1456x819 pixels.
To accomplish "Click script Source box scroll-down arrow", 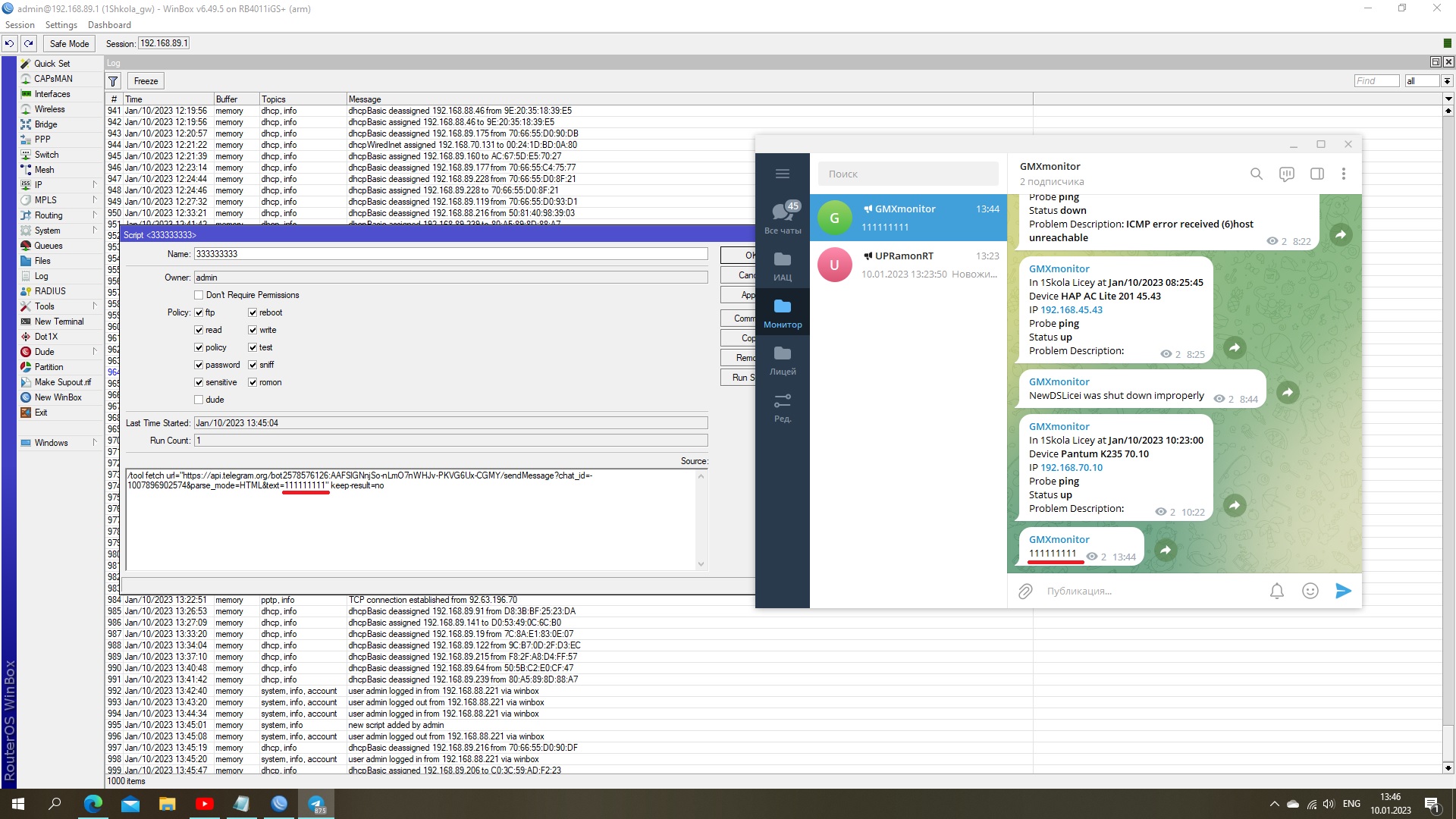I will click(x=701, y=564).
